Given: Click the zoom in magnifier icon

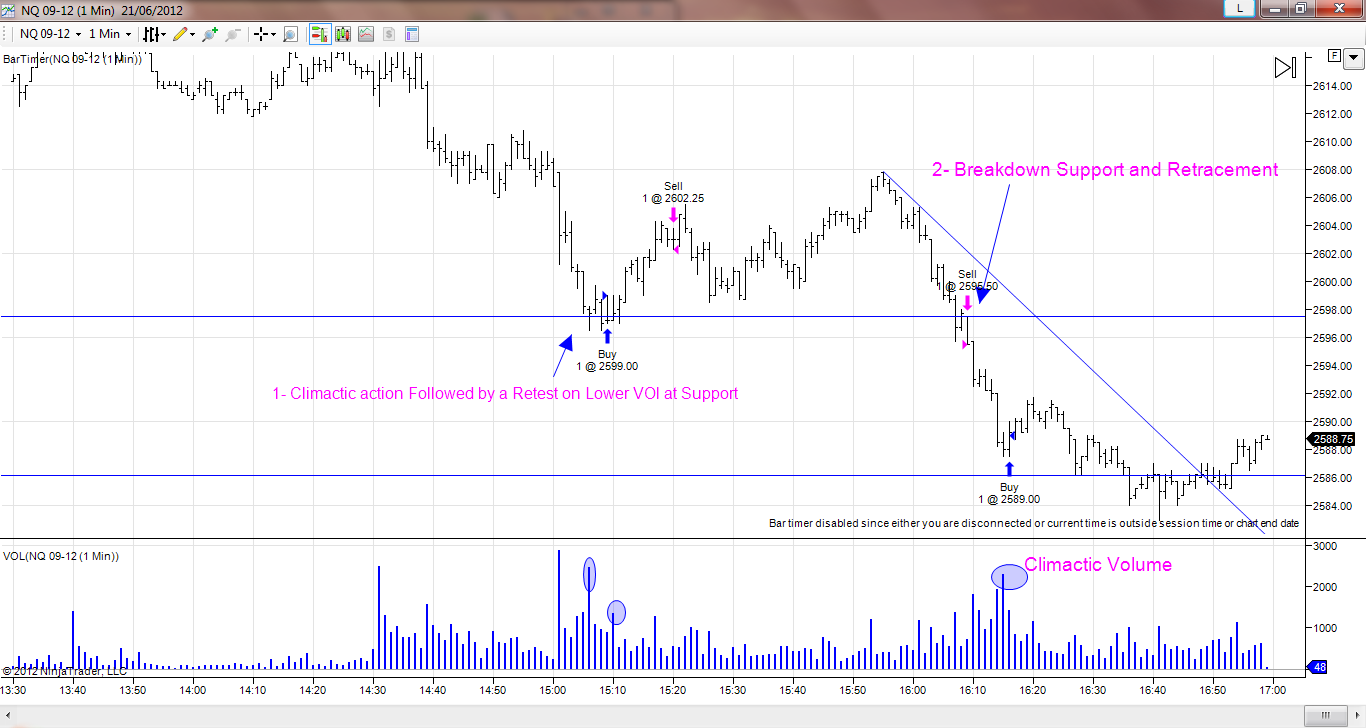Looking at the screenshot, I should tap(209, 34).
